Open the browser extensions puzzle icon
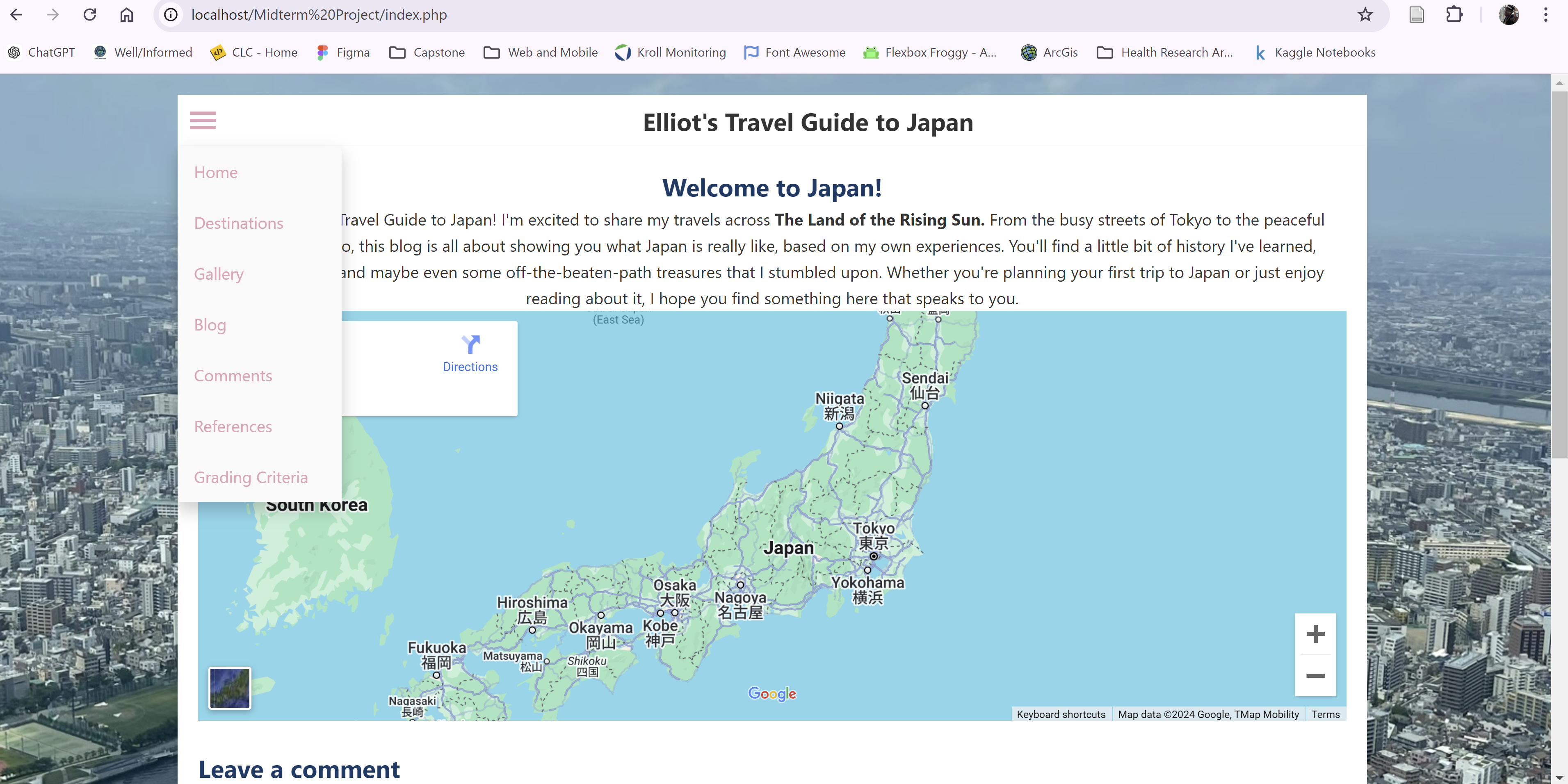 pyautogui.click(x=1454, y=15)
